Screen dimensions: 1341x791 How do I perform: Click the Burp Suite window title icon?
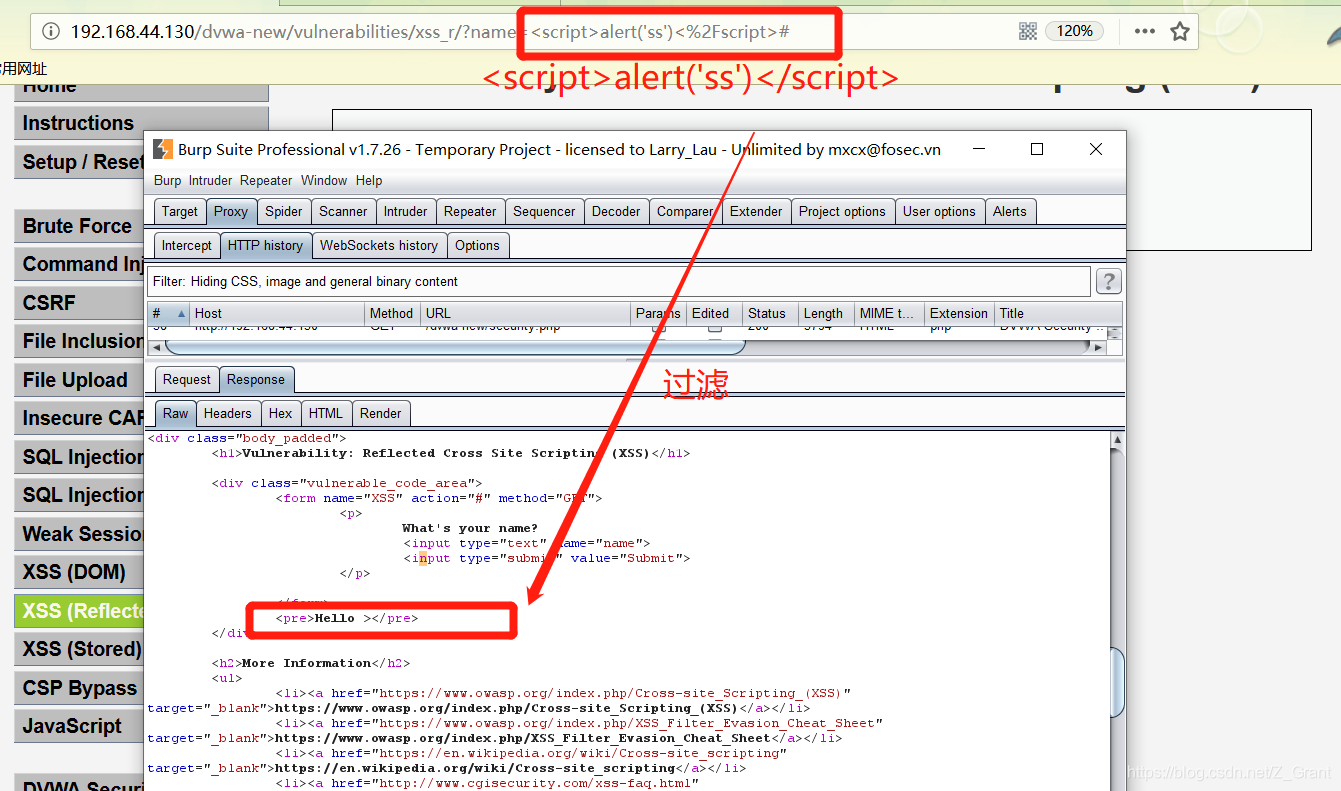(x=162, y=150)
